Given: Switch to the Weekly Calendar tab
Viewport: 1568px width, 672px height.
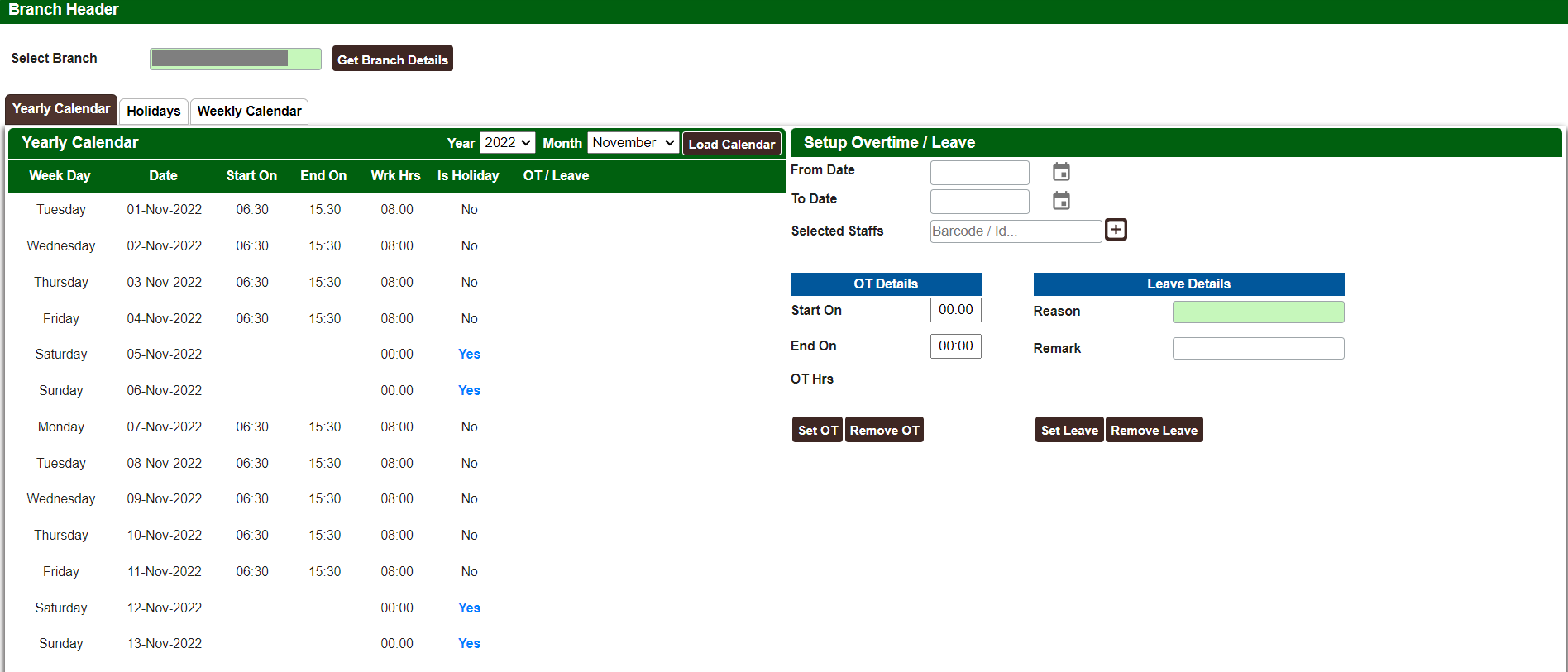Looking at the screenshot, I should point(249,112).
